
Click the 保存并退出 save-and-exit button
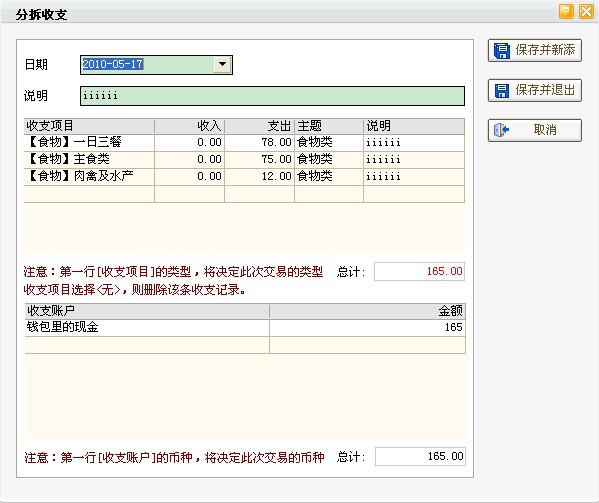534,91
